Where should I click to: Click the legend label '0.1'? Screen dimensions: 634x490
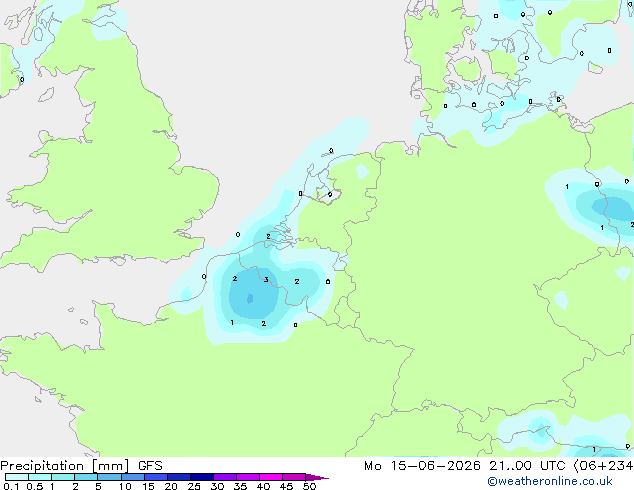pyautogui.click(x=11, y=486)
